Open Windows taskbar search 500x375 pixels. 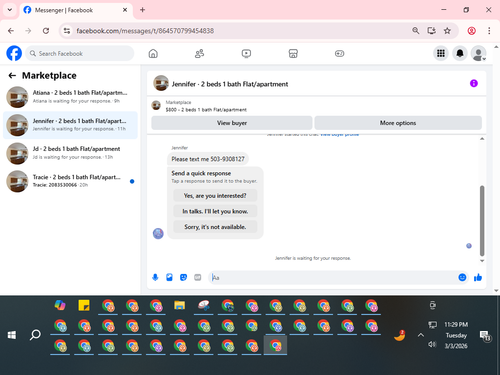35,335
